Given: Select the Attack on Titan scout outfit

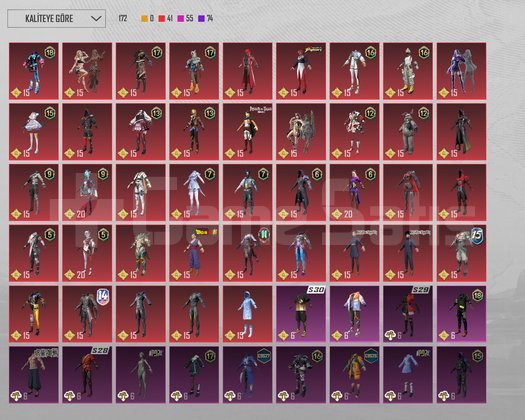Looking at the screenshot, I should click(247, 132).
